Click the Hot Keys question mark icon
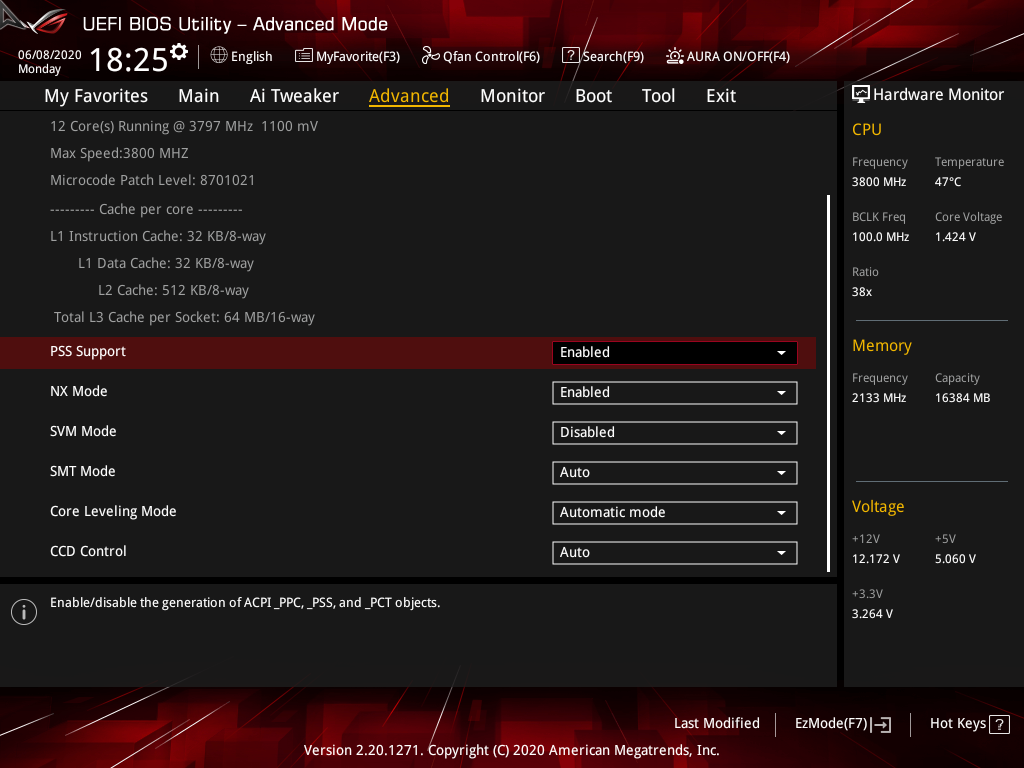Image resolution: width=1024 pixels, height=768 pixels. pyautogui.click(x=999, y=724)
